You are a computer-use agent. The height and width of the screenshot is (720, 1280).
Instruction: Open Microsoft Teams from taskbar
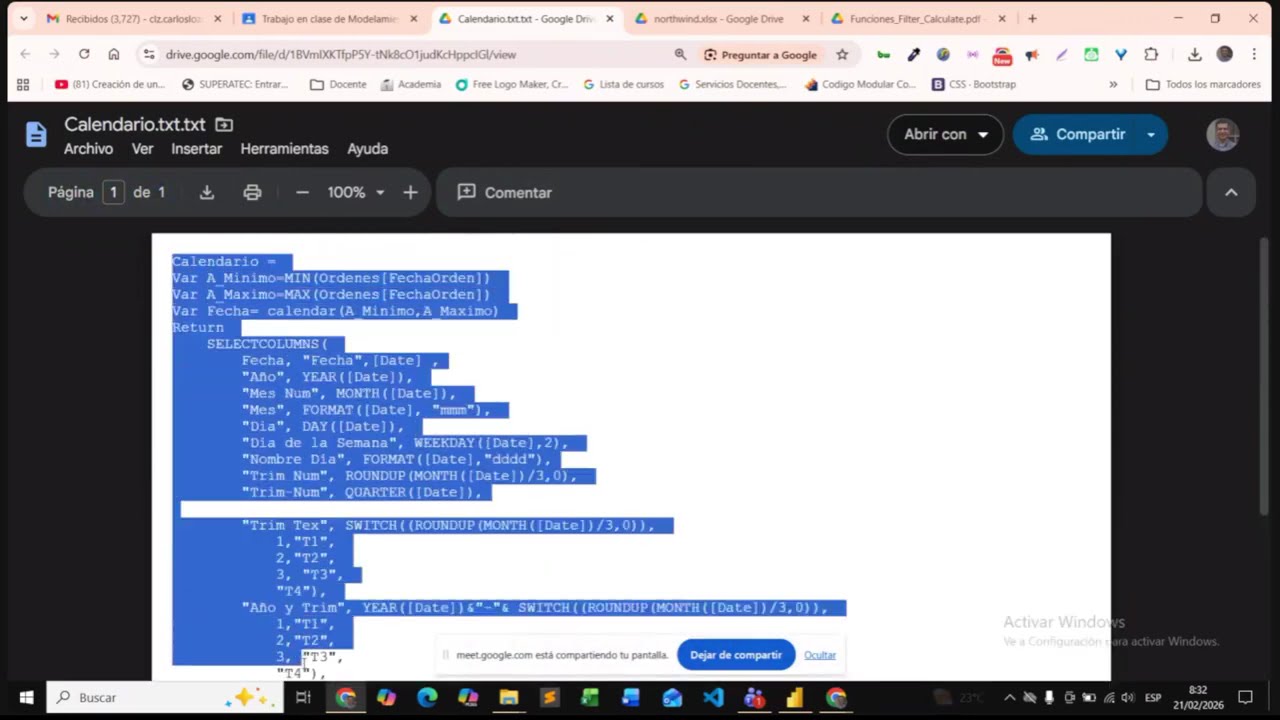coord(754,697)
